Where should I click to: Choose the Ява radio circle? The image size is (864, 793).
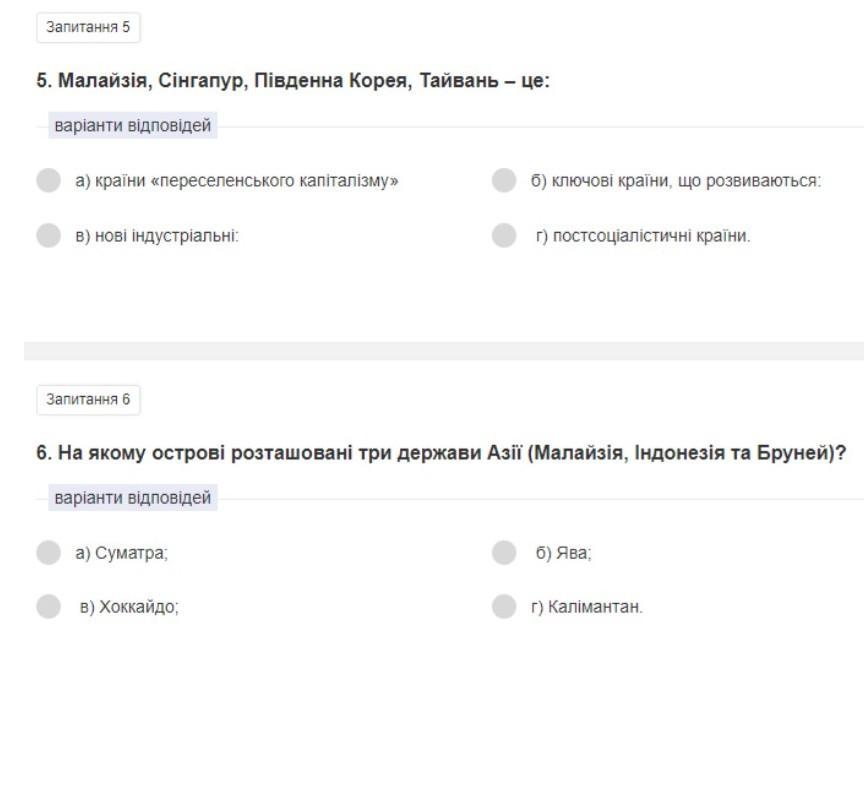(x=504, y=553)
